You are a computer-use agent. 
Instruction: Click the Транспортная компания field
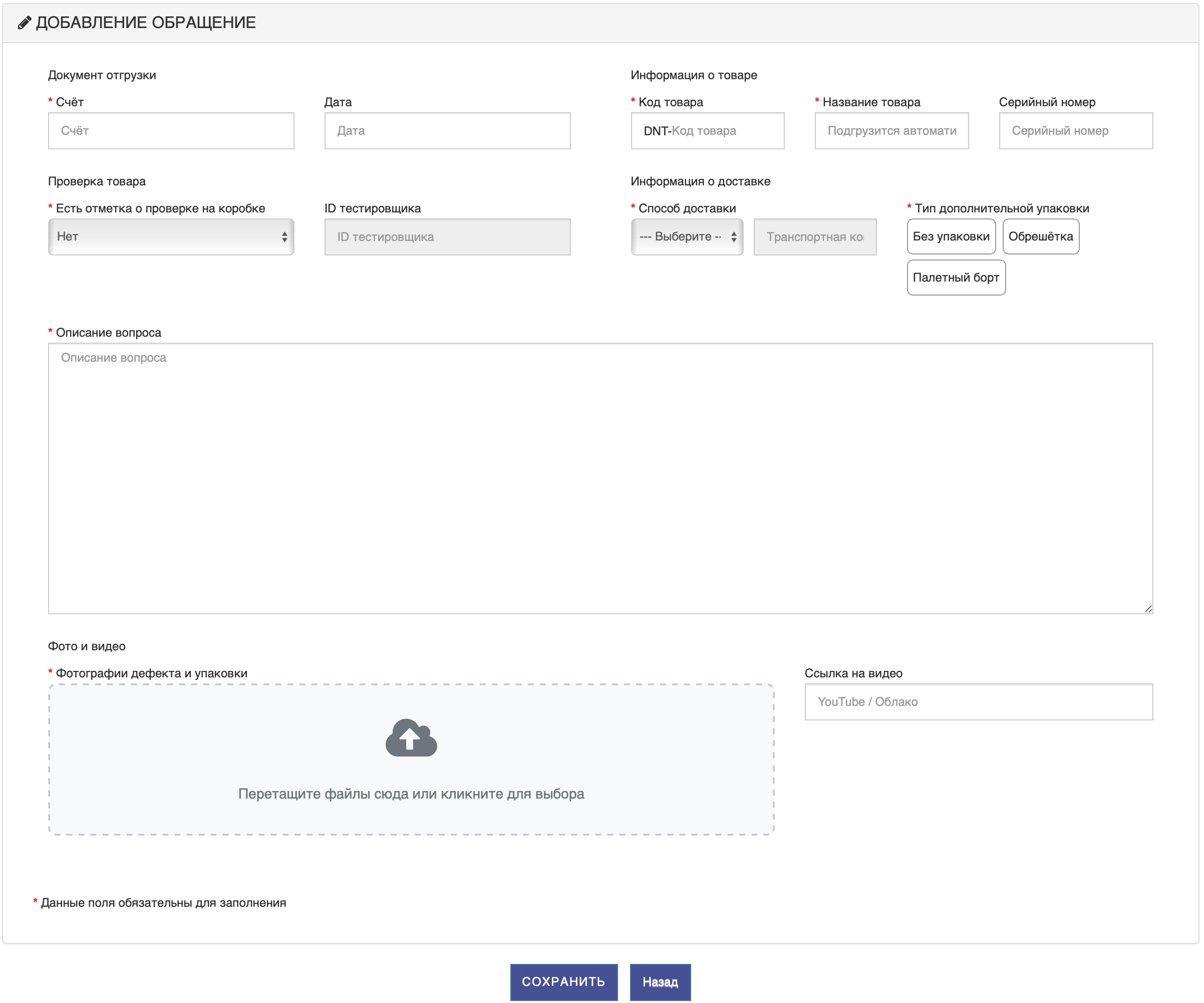tap(815, 237)
